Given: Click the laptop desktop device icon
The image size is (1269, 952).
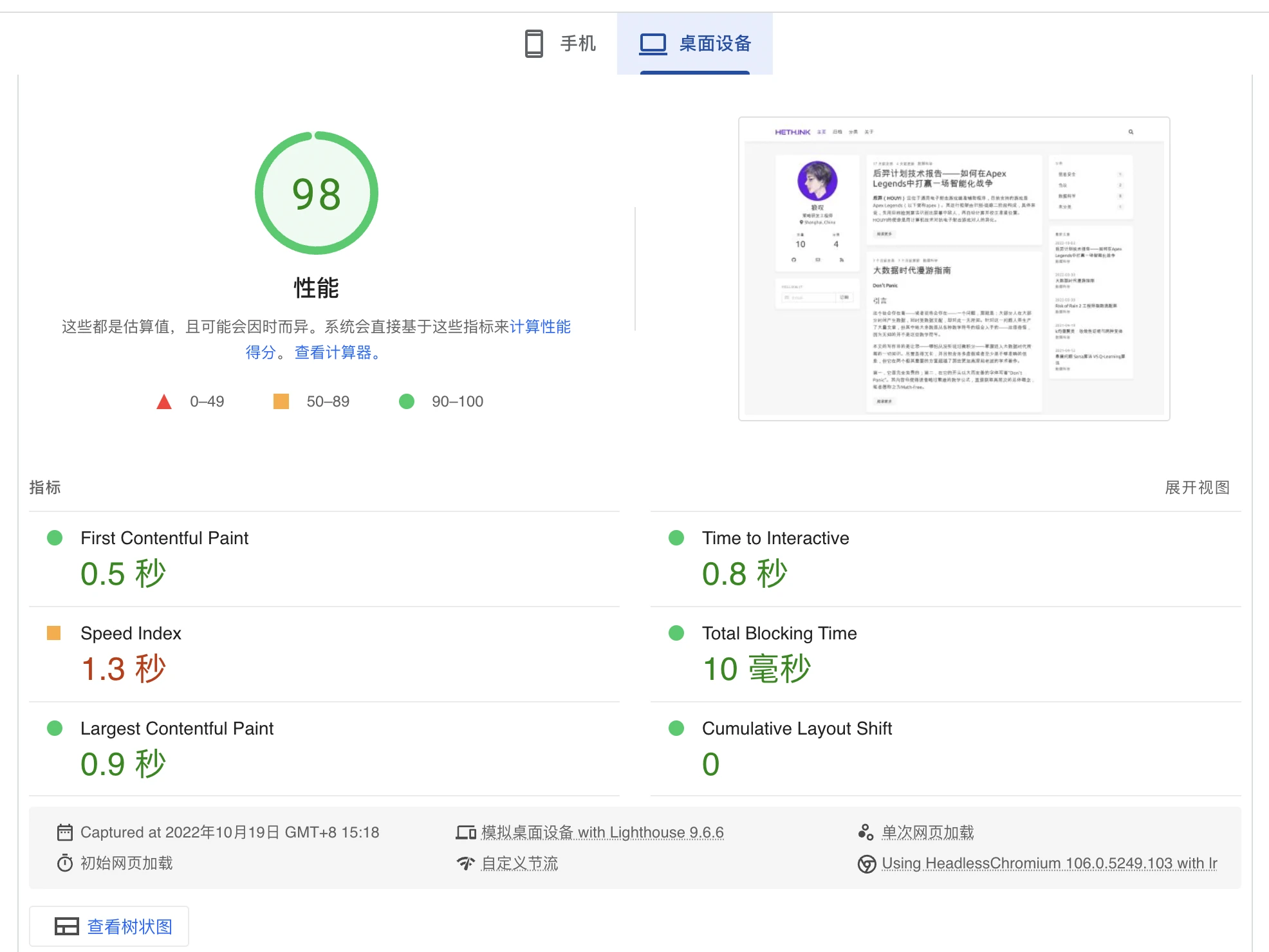Looking at the screenshot, I should pos(653,44).
